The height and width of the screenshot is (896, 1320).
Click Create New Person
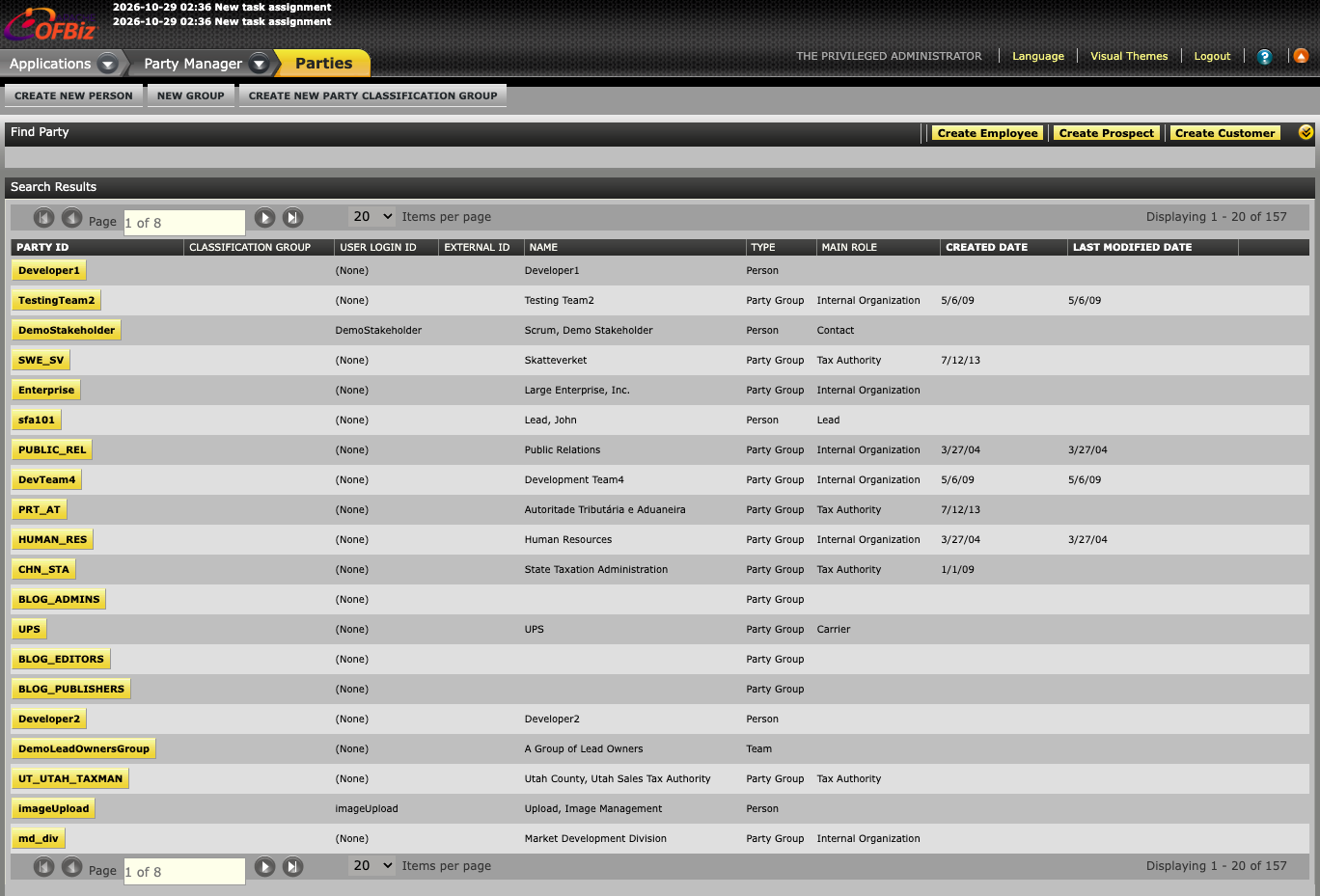tap(74, 95)
